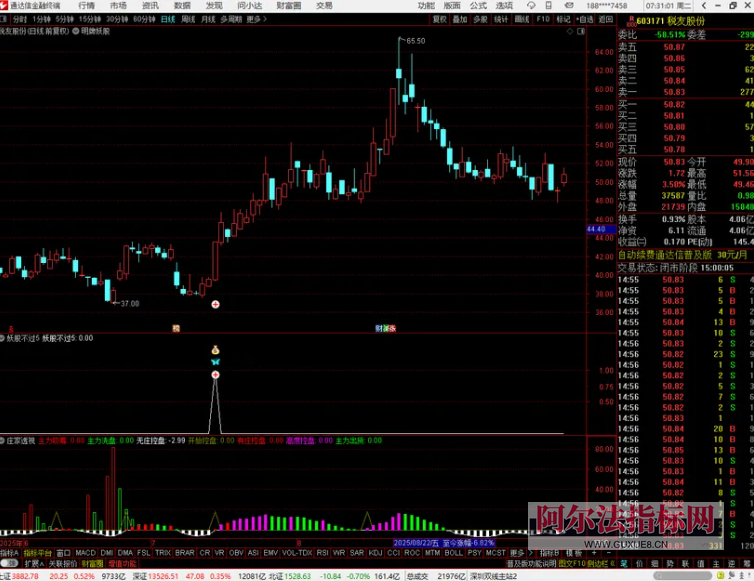
Task: Click the 44.40 price label on the price axis
Action: click(597, 229)
